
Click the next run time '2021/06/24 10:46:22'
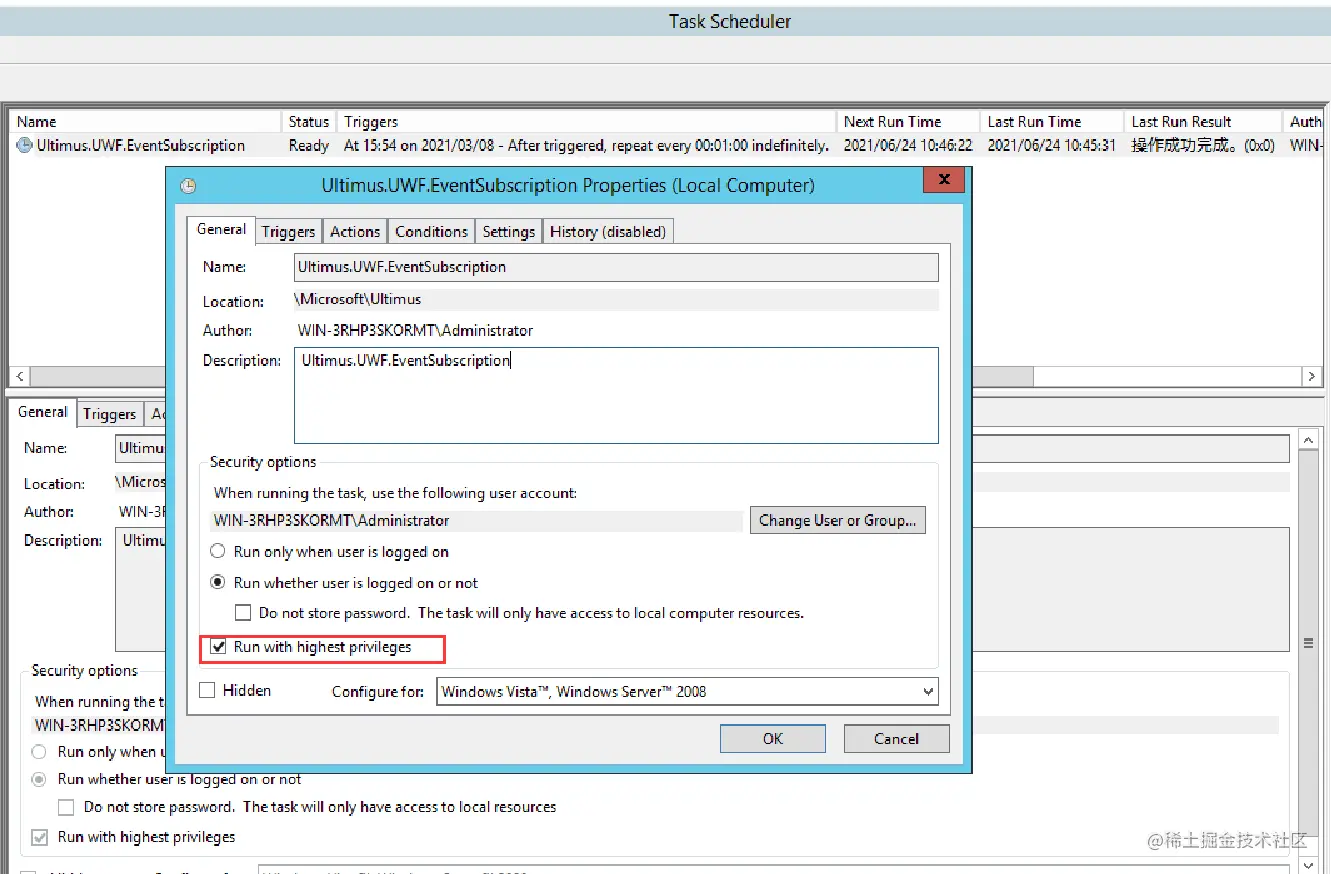[908, 145]
